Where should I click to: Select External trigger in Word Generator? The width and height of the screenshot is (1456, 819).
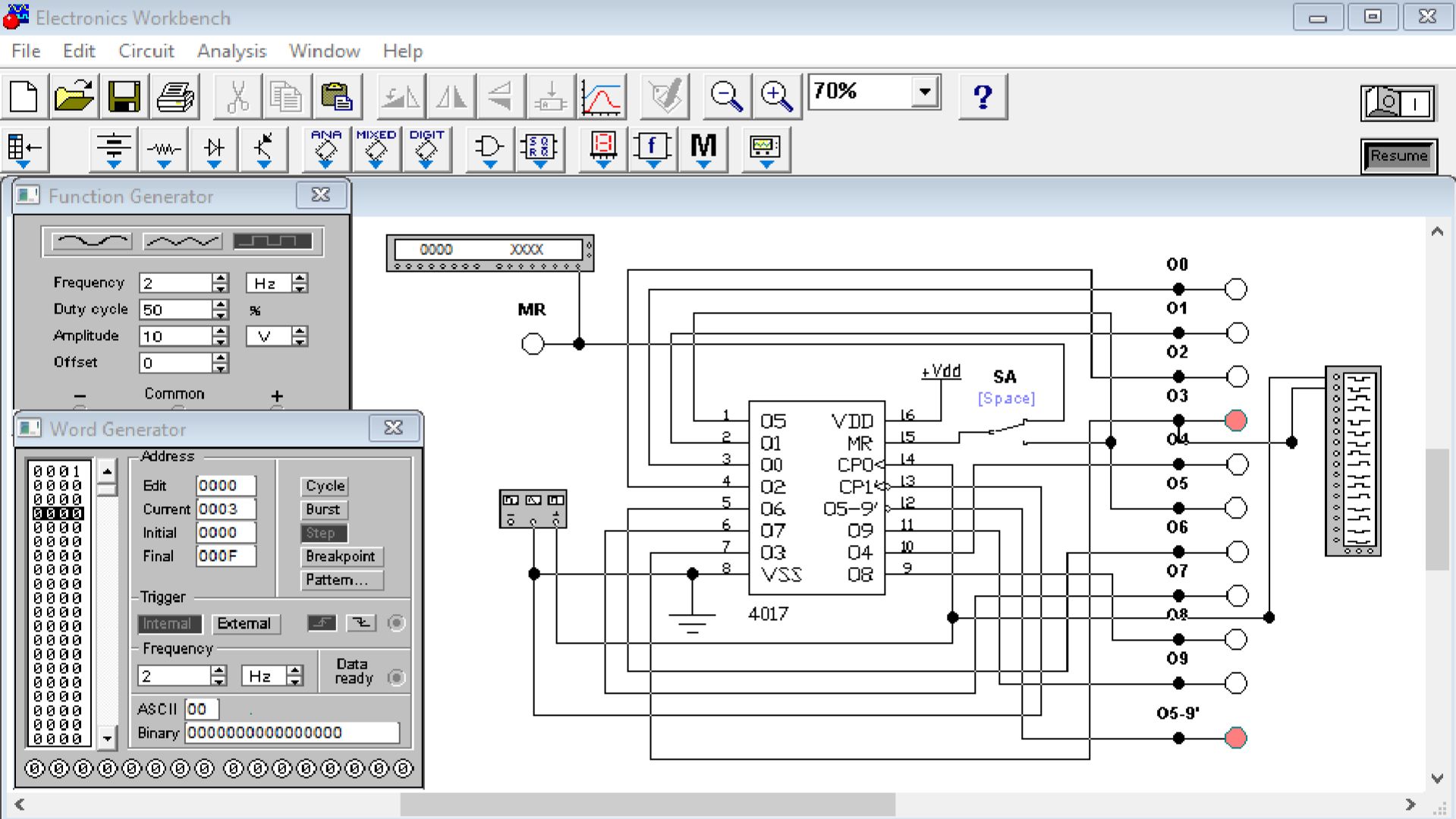(x=245, y=624)
